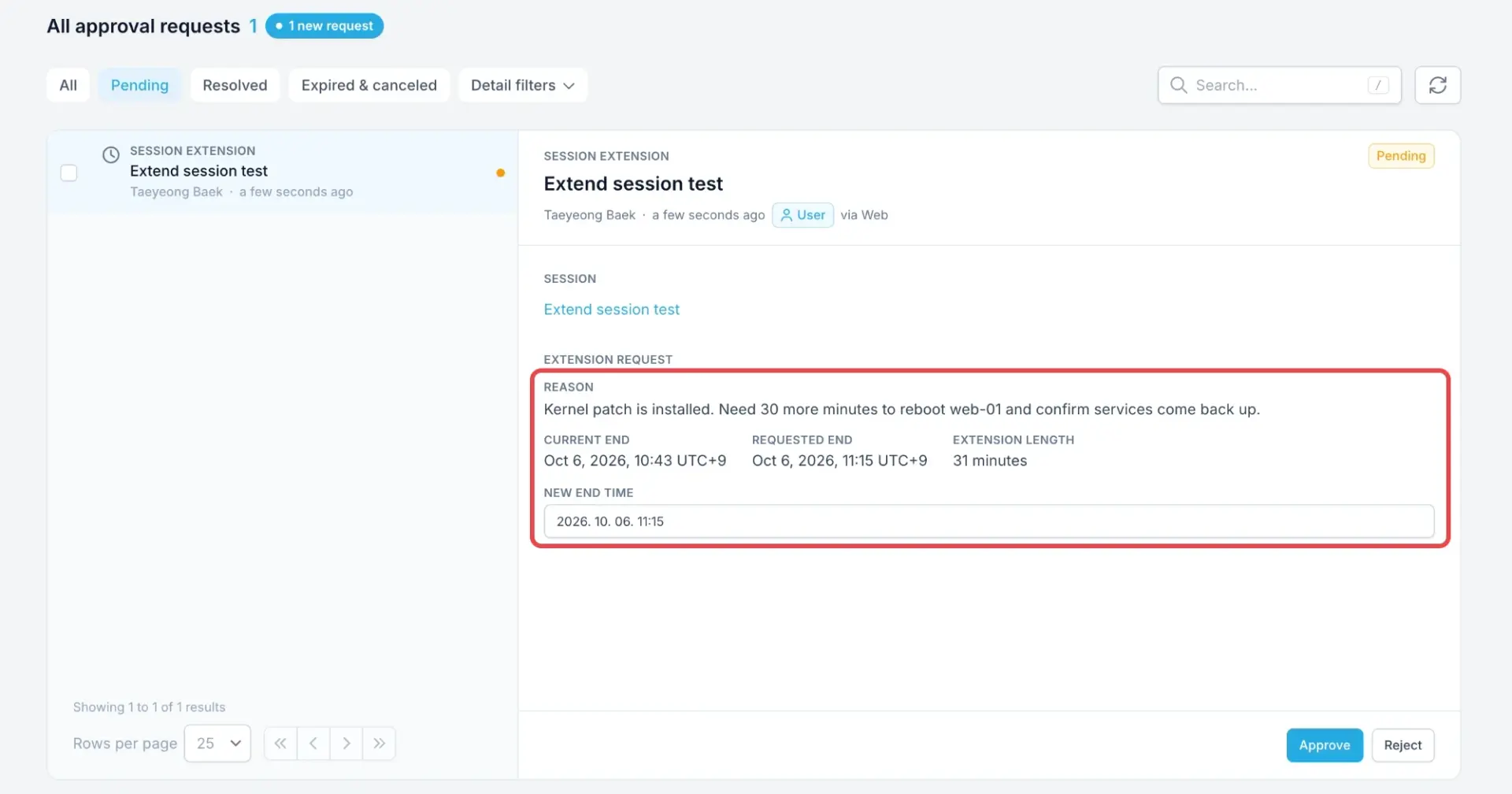This screenshot has width=1512, height=794.
Task: Click the New end time input field
Action: coord(988,521)
